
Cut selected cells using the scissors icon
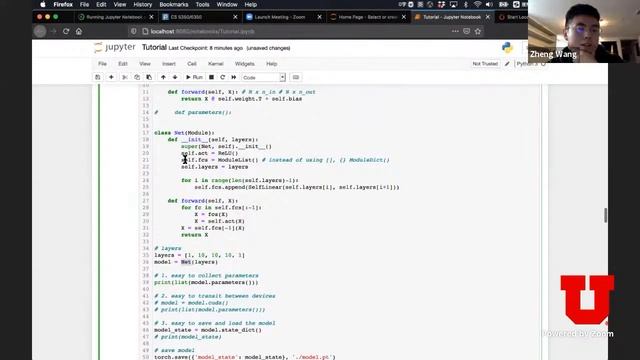(x=125, y=77)
